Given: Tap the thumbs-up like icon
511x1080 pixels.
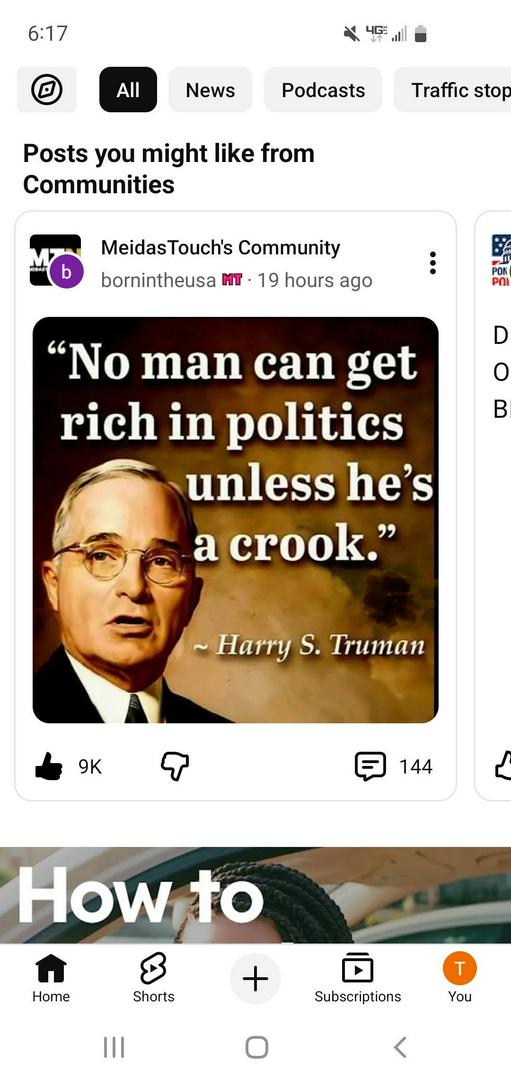Looking at the screenshot, I should [48, 766].
